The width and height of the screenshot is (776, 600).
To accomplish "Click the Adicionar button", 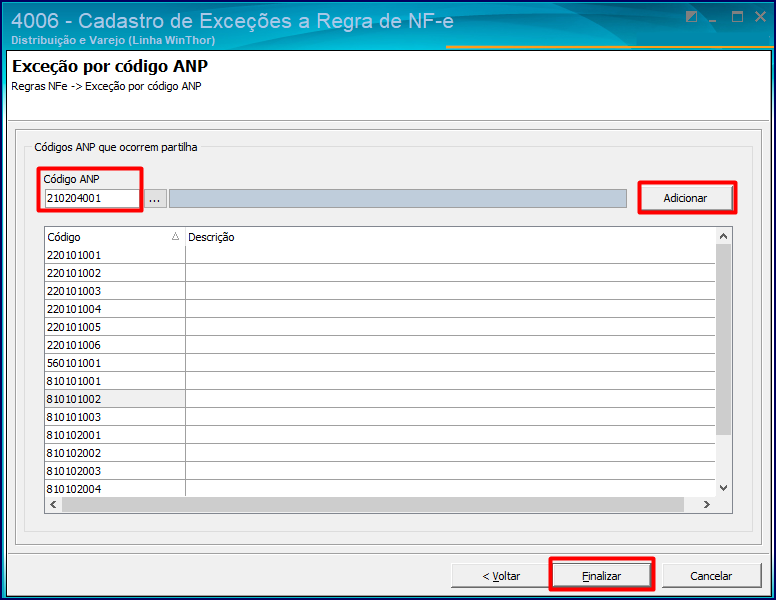I will coord(685,198).
